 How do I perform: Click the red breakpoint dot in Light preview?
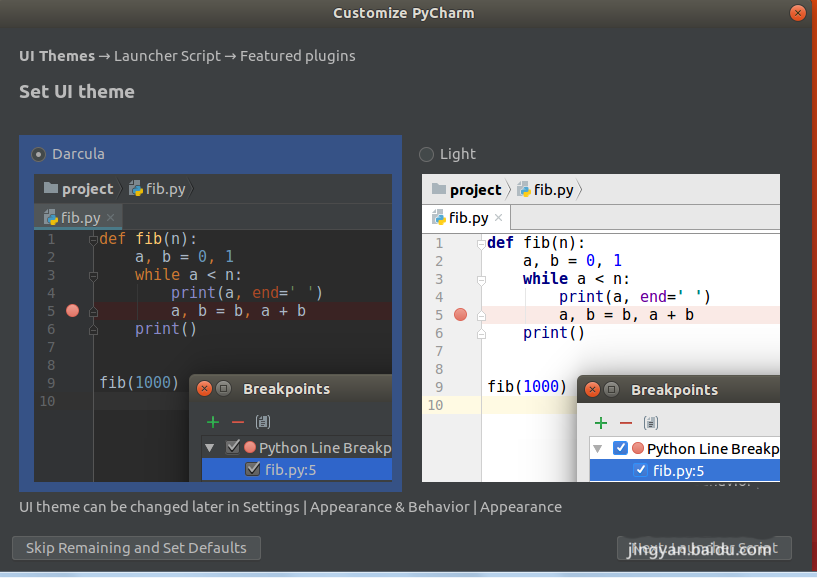click(460, 315)
